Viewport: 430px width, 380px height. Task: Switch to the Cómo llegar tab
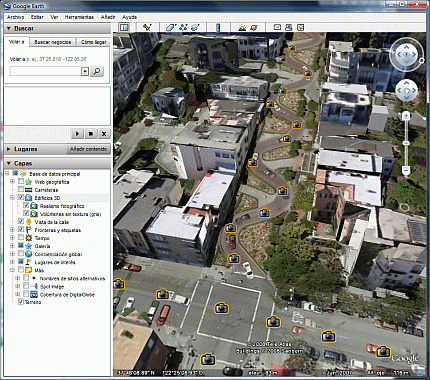pyautogui.click(x=94, y=42)
